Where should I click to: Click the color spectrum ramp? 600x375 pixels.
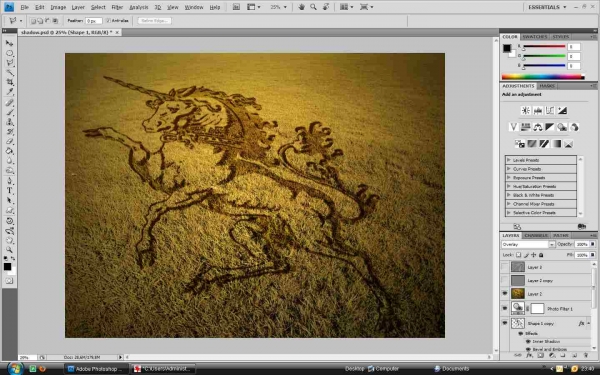543,77
